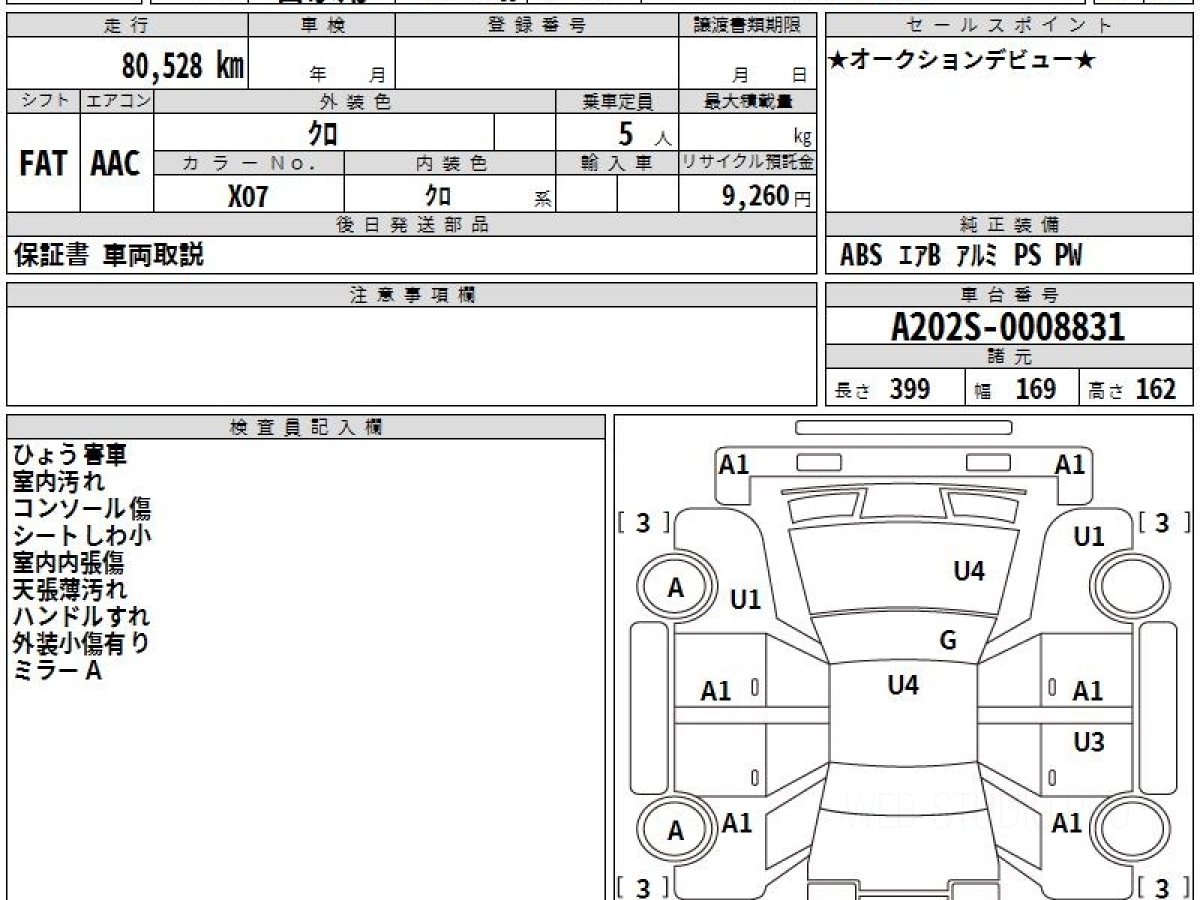The width and height of the screenshot is (1200, 900).
Task: Click the エアコン header cell
Action: coord(117,101)
